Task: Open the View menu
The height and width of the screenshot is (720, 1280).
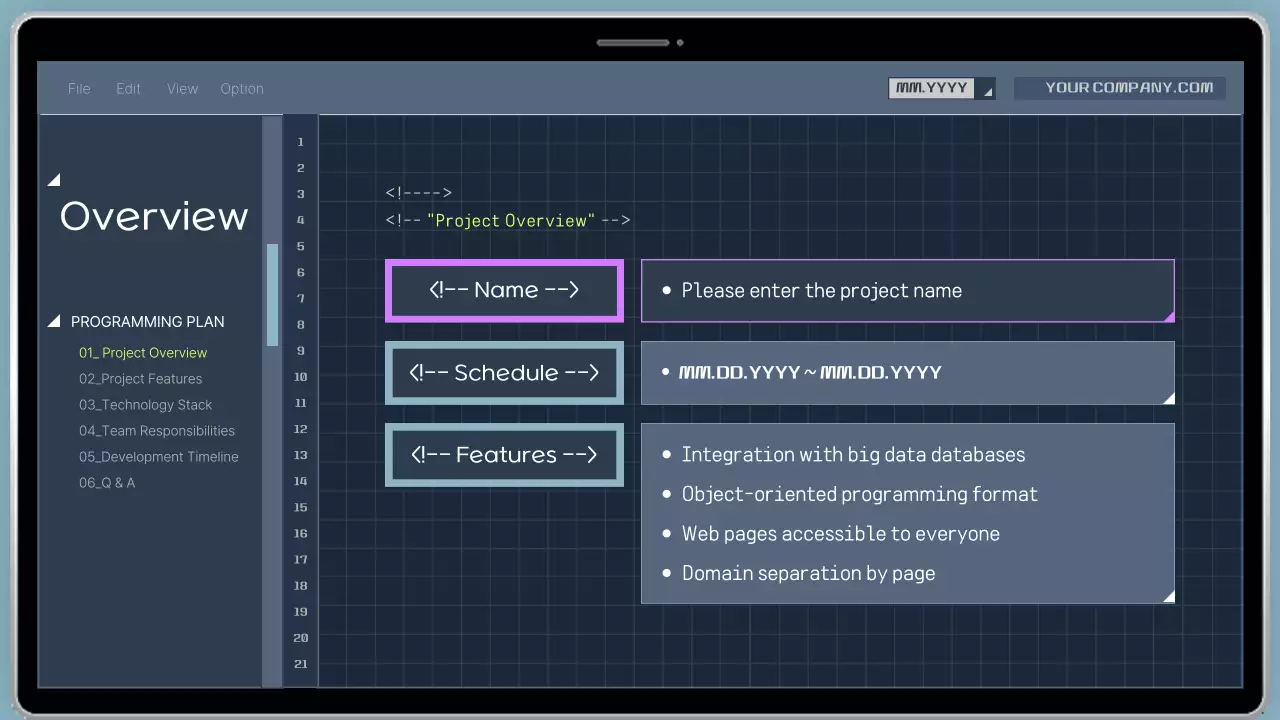Action: tap(182, 89)
